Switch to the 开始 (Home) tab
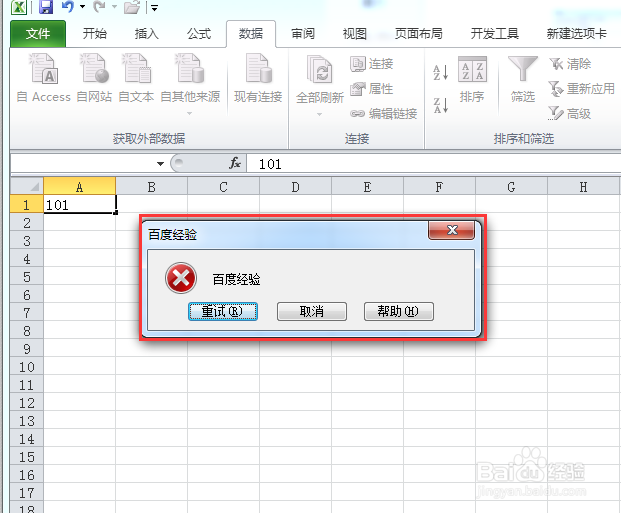Image resolution: width=621 pixels, height=513 pixels. 95,34
